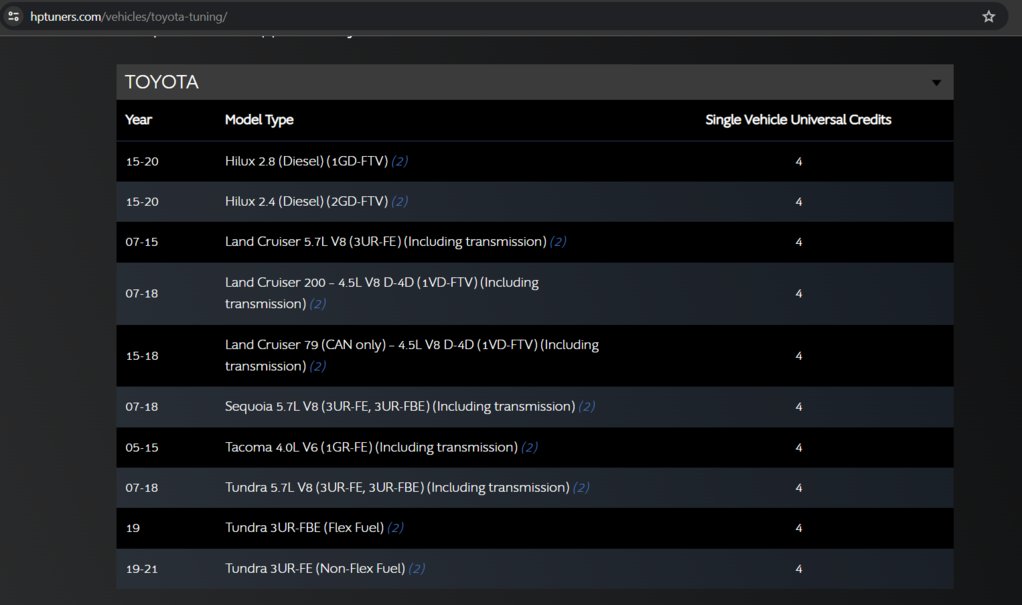Click credits value 4 in Tundra 5.7L V8 row
1022x605 pixels.
click(x=798, y=488)
